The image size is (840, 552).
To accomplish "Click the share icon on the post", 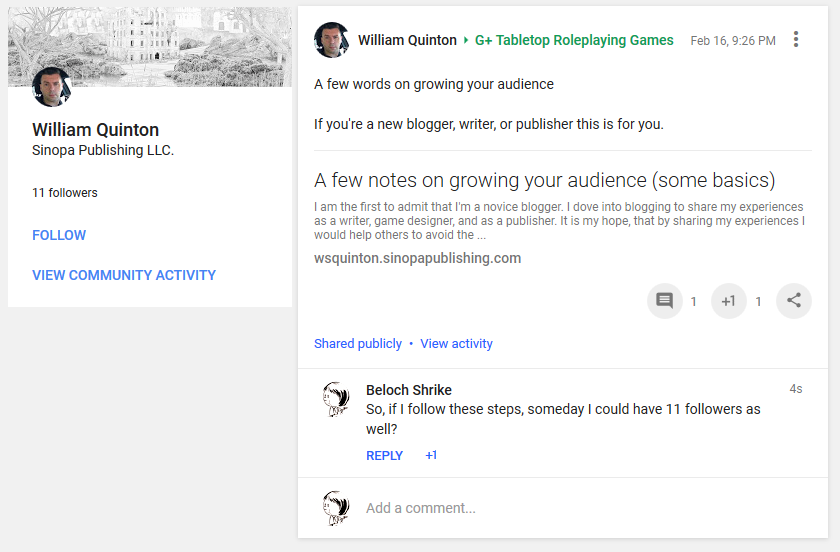I will point(793,301).
